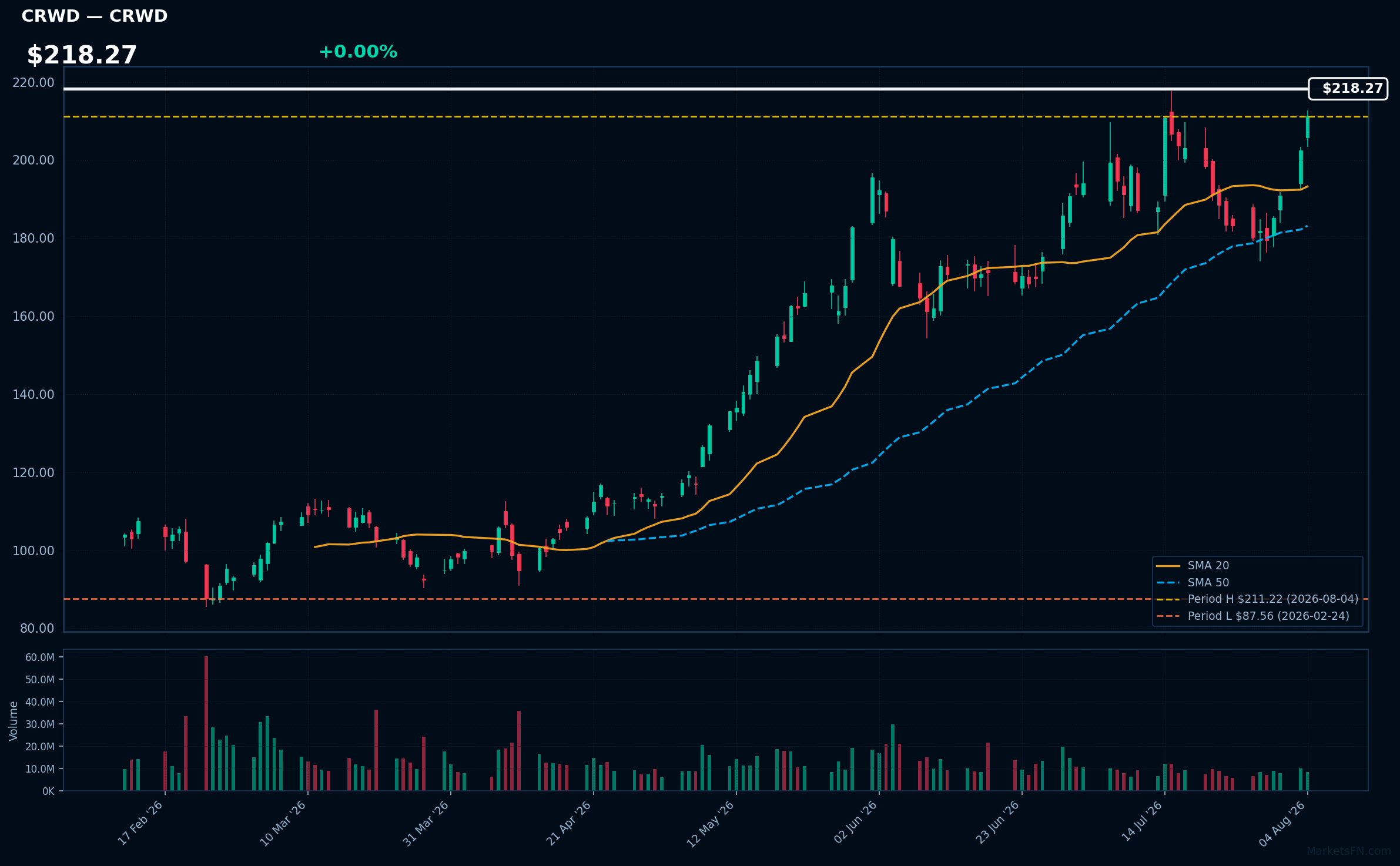
Task: Click the 10.0M volume axis label
Action: 40,769
